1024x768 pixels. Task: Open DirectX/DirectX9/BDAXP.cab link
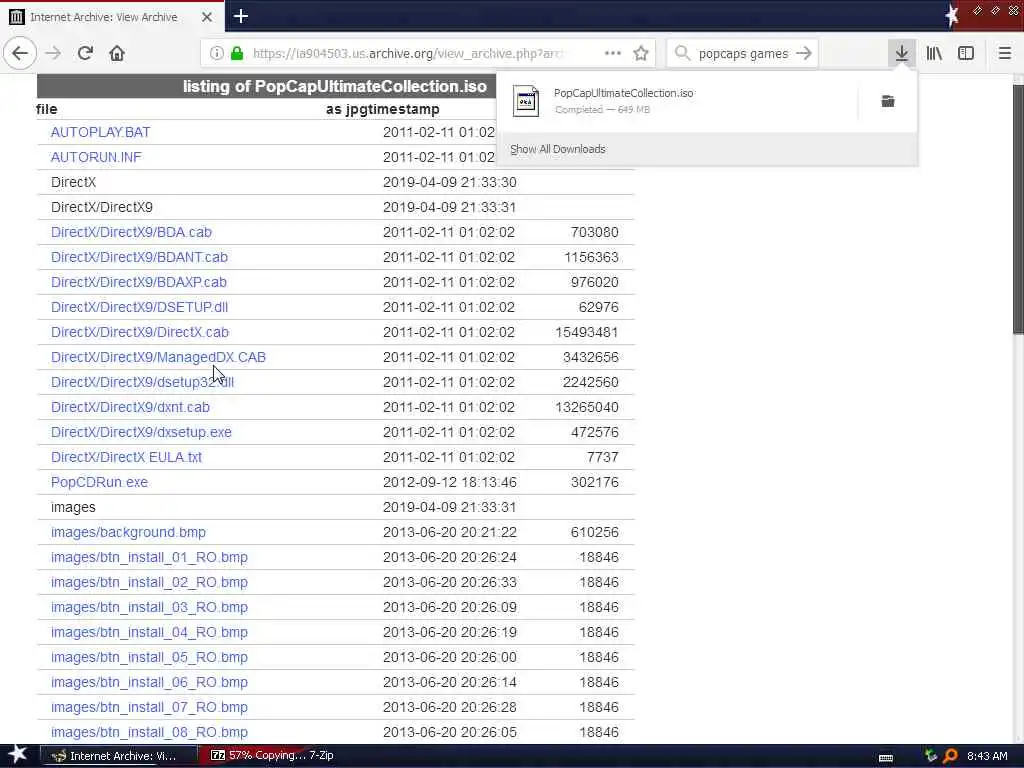[x=138, y=282]
